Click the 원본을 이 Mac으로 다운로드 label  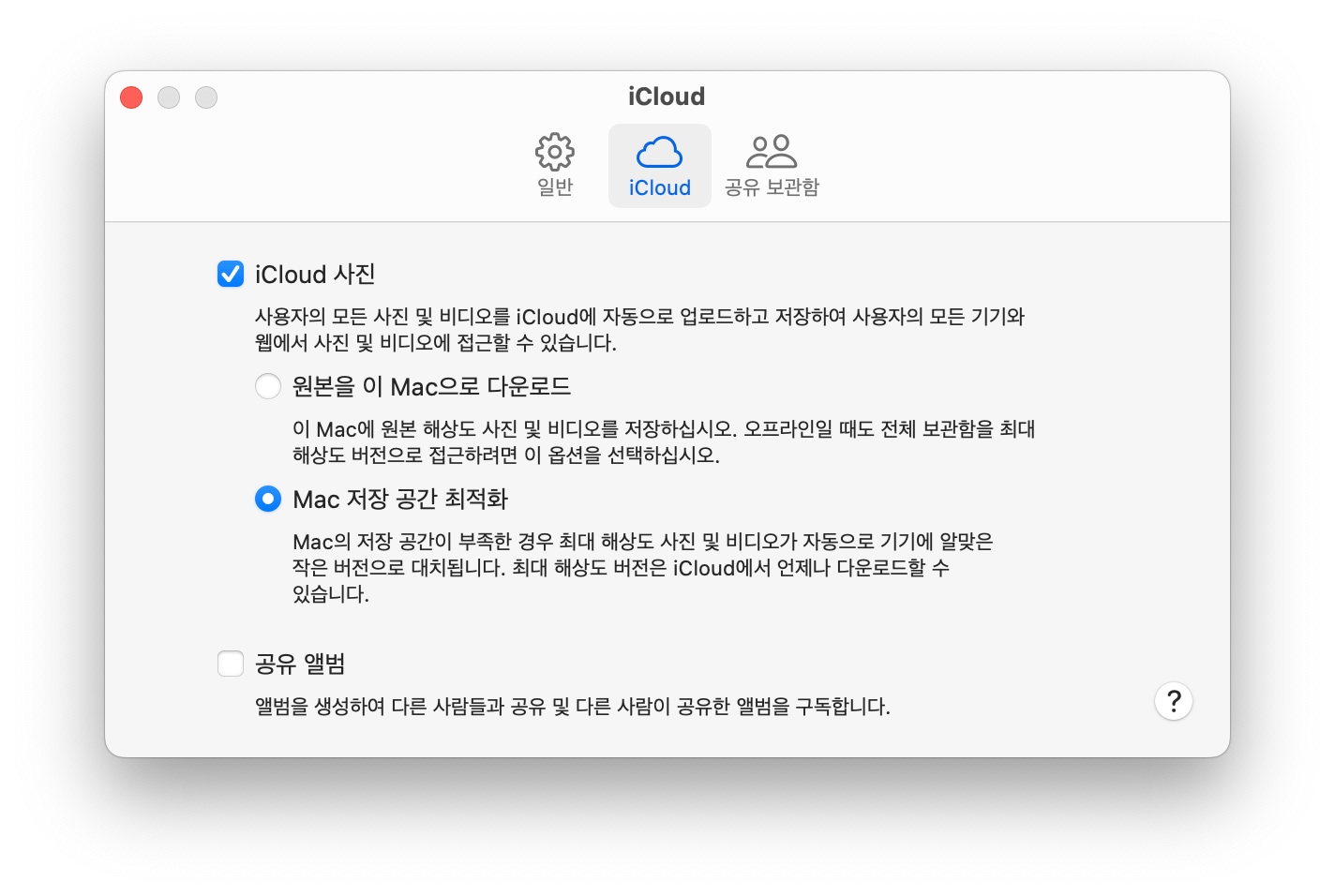point(431,386)
